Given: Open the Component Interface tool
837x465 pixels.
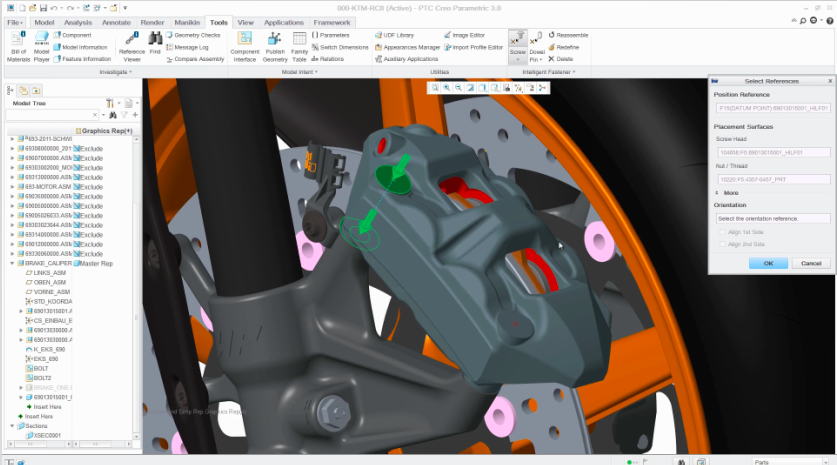Looking at the screenshot, I should 245,46.
